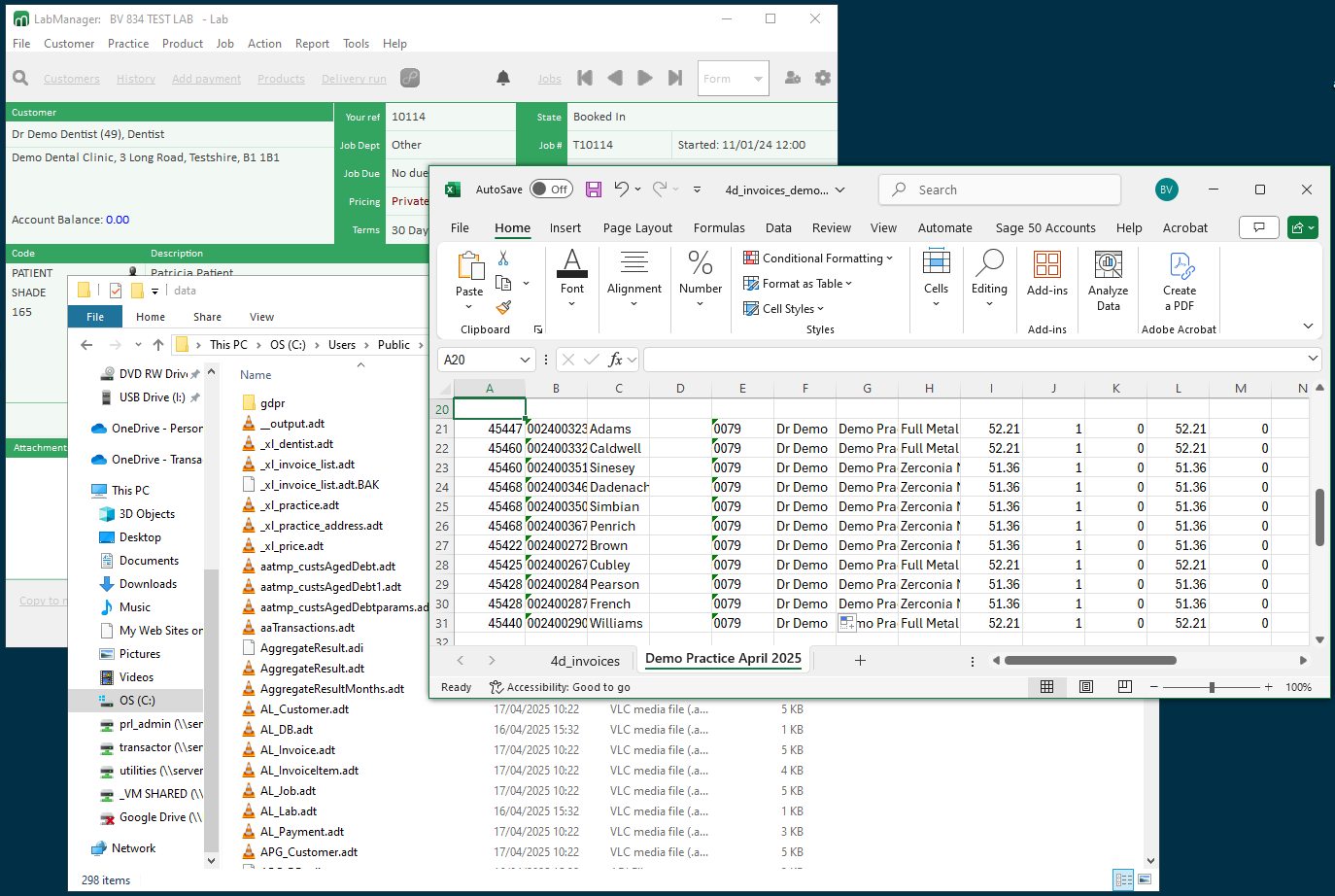Screen dimensions: 1335x896
Task: Click Create a PDF in Excel ribbon
Action: click(x=1180, y=281)
